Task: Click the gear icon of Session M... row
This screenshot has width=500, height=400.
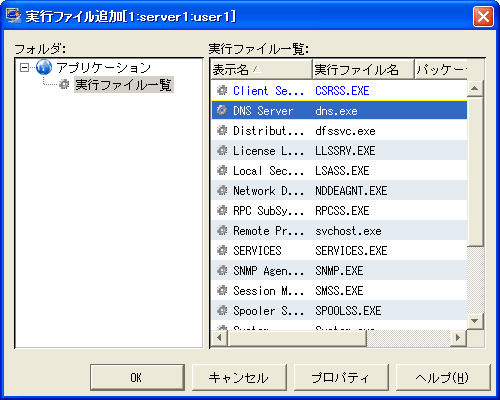Action: 222,290
